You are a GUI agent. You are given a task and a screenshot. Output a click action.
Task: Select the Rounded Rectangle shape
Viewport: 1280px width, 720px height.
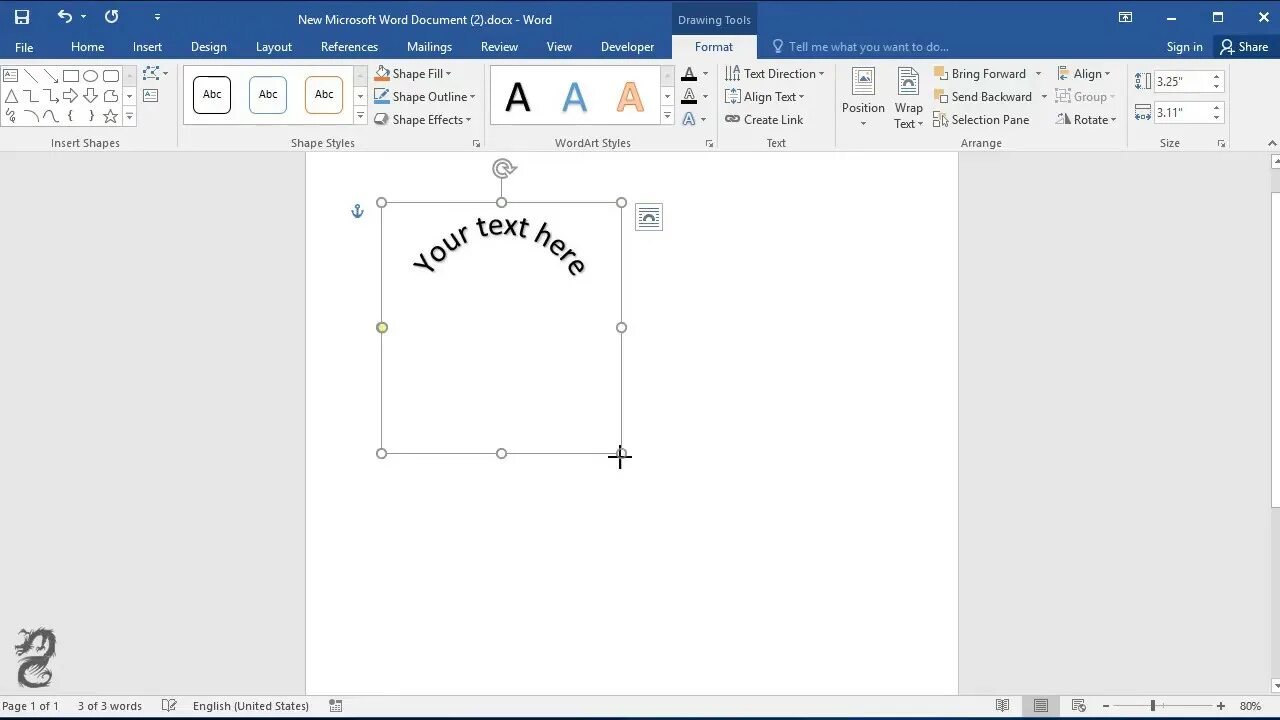(111, 76)
